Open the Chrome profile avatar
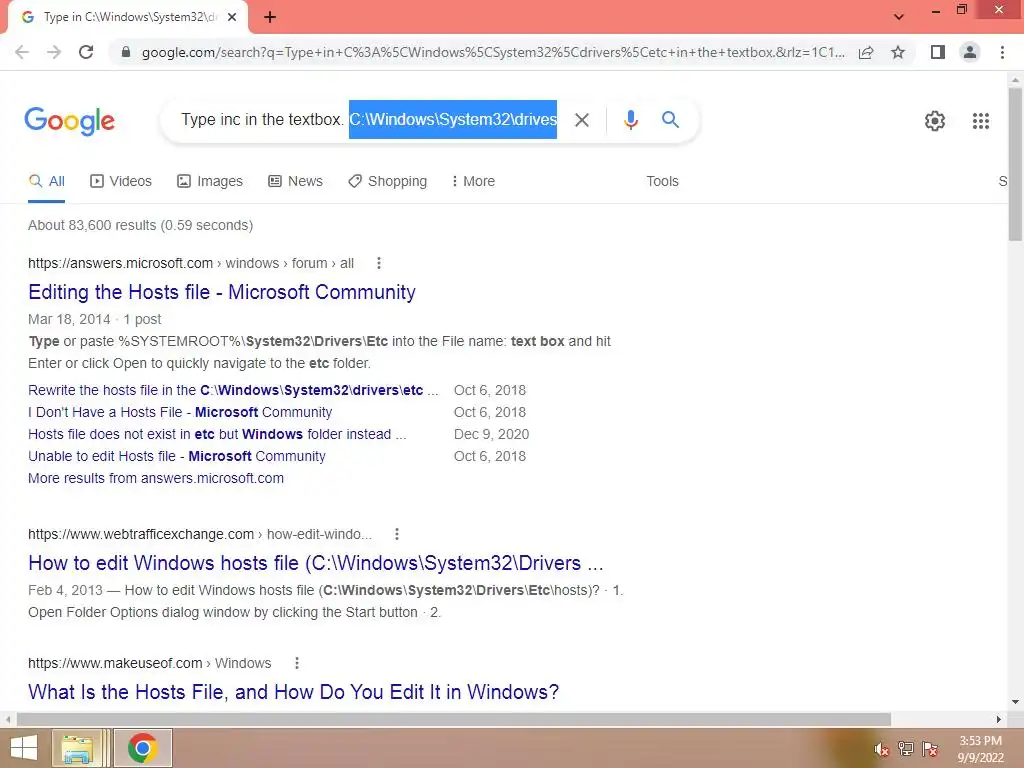 click(x=970, y=52)
